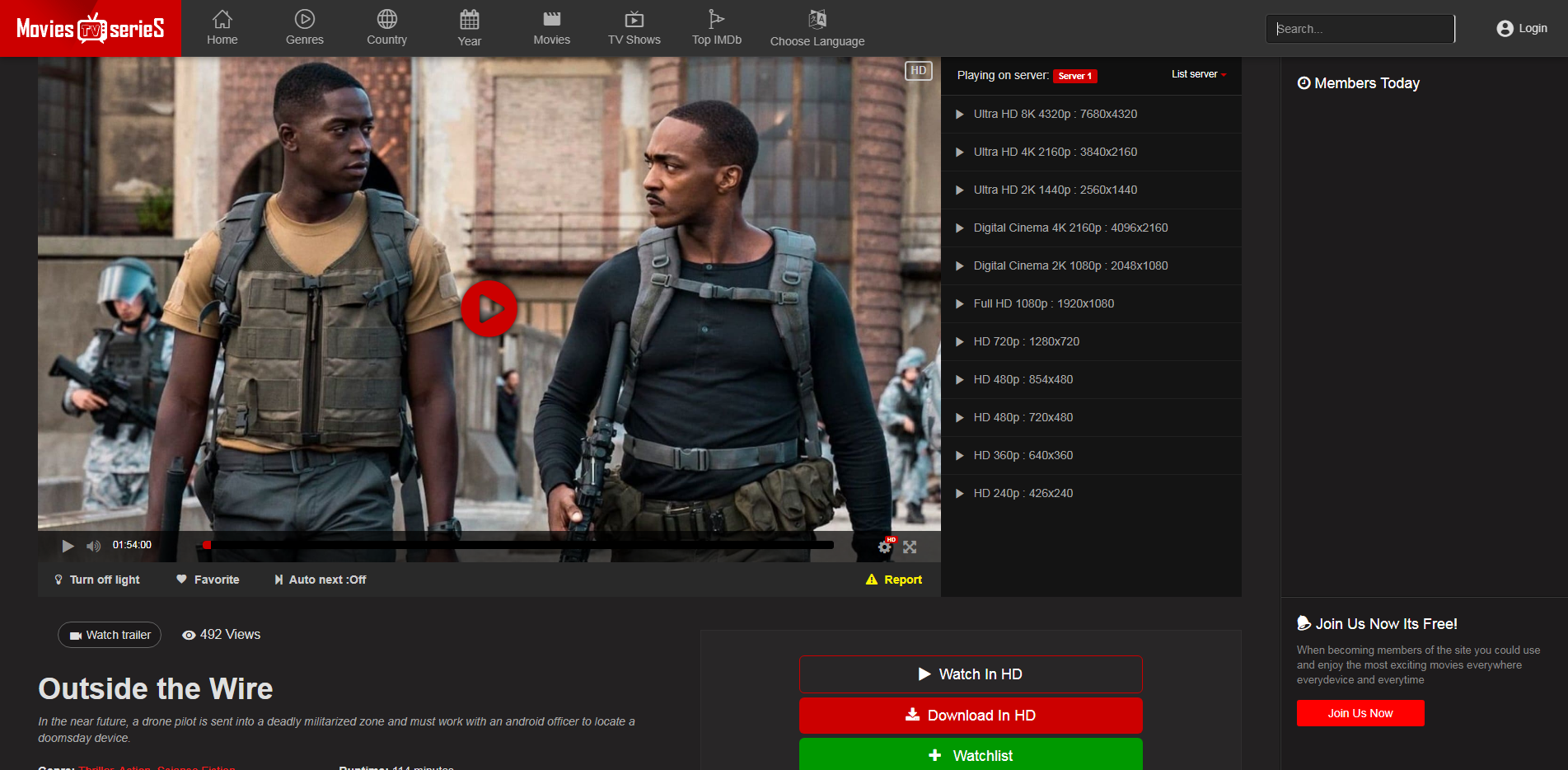
Task: Open the Movies section
Action: click(x=552, y=28)
